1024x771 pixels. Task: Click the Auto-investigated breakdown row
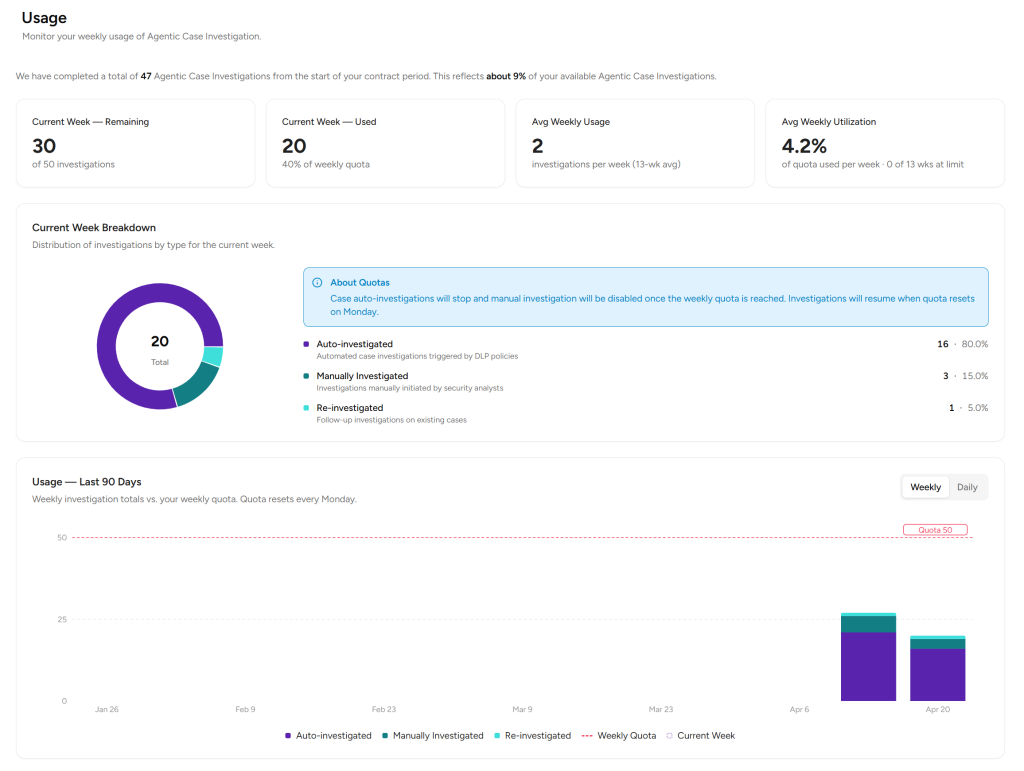[x=645, y=349]
